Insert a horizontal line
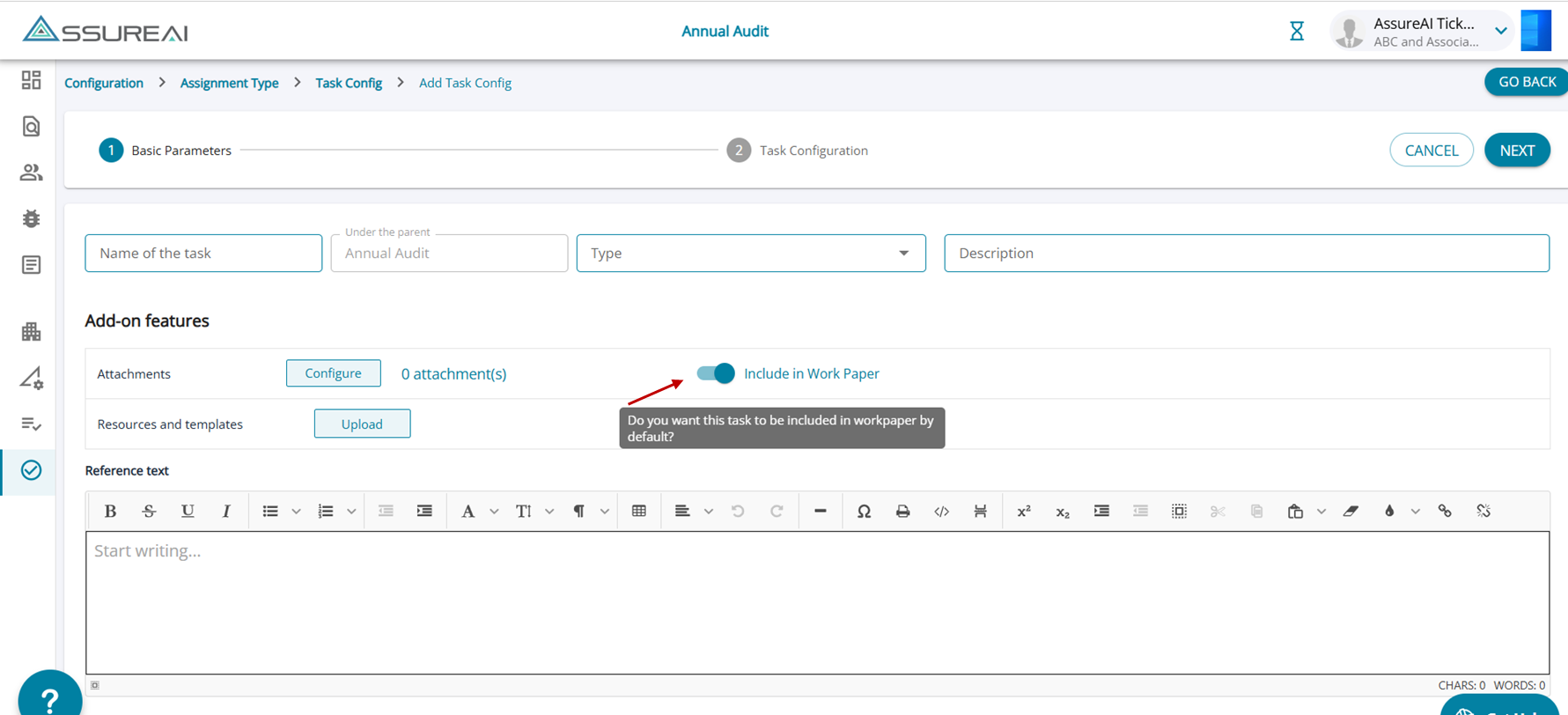This screenshot has width=1568, height=715. pos(821,512)
